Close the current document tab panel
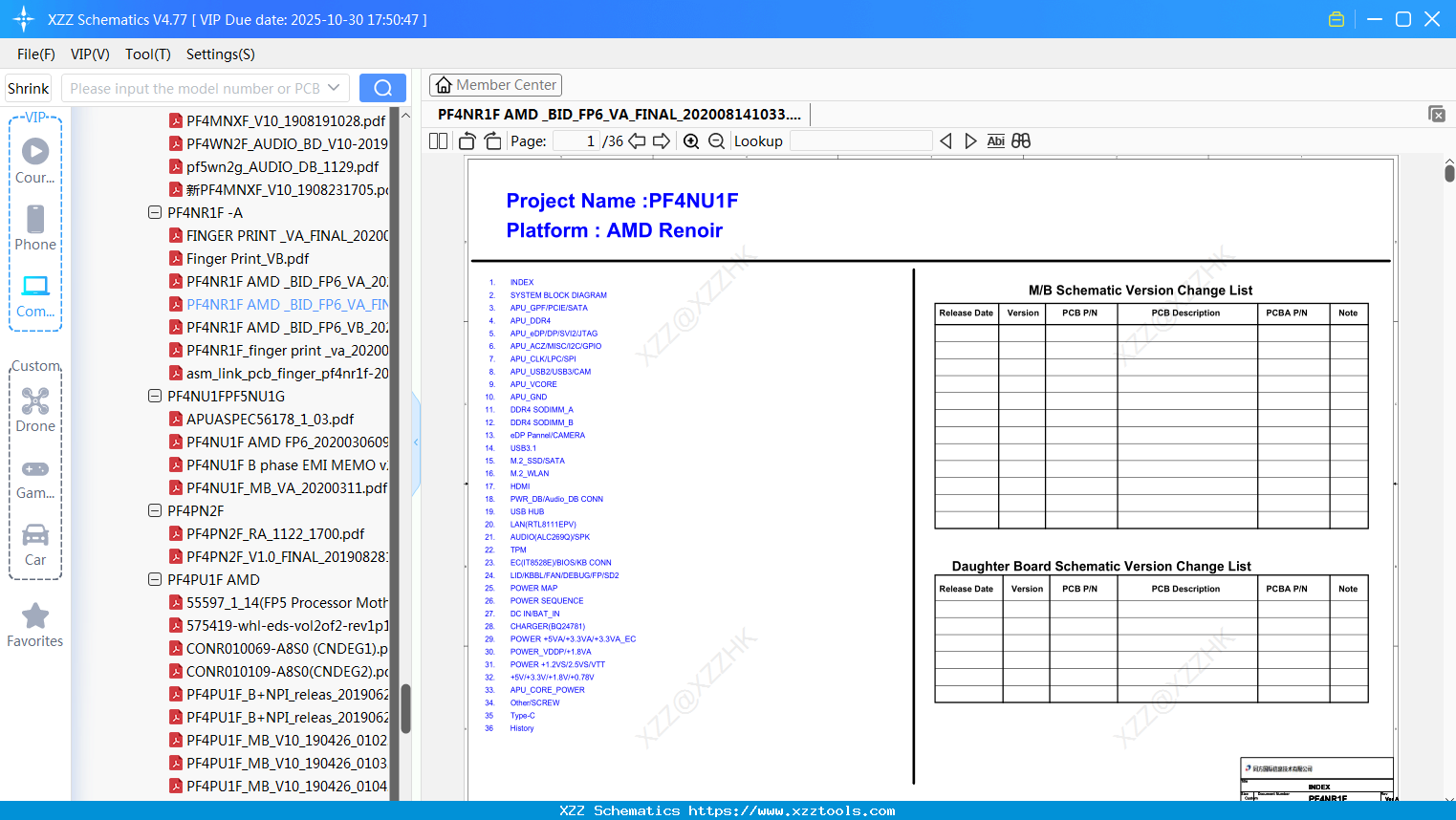This screenshot has width=1456, height=820. [1436, 114]
